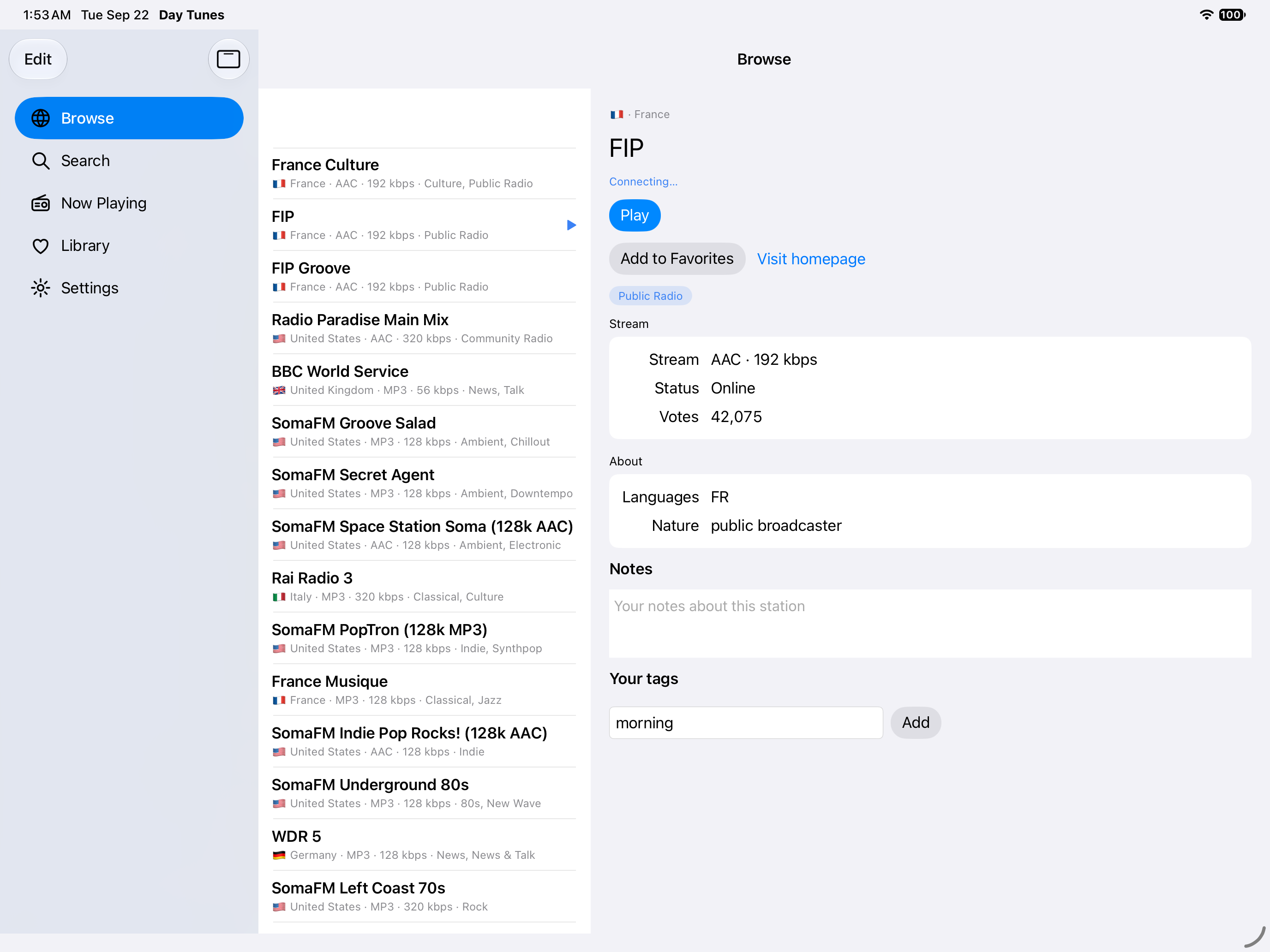Click the Browse globe icon
Viewport: 1270px width, 952px height.
40,118
